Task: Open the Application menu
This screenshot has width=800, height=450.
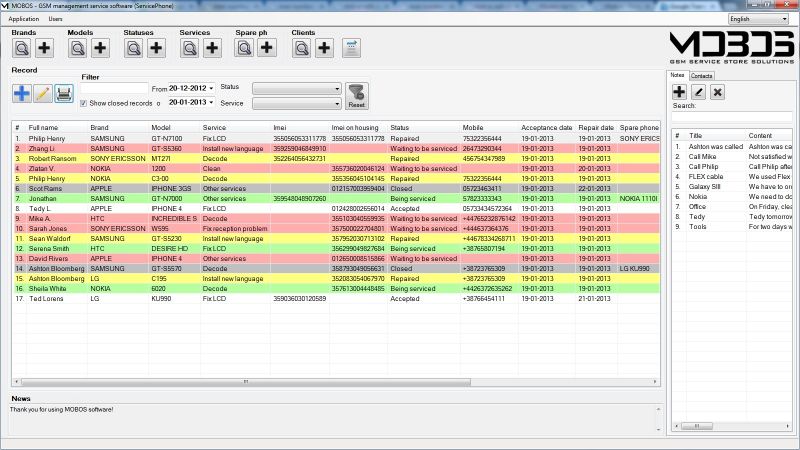Action: coord(23,19)
